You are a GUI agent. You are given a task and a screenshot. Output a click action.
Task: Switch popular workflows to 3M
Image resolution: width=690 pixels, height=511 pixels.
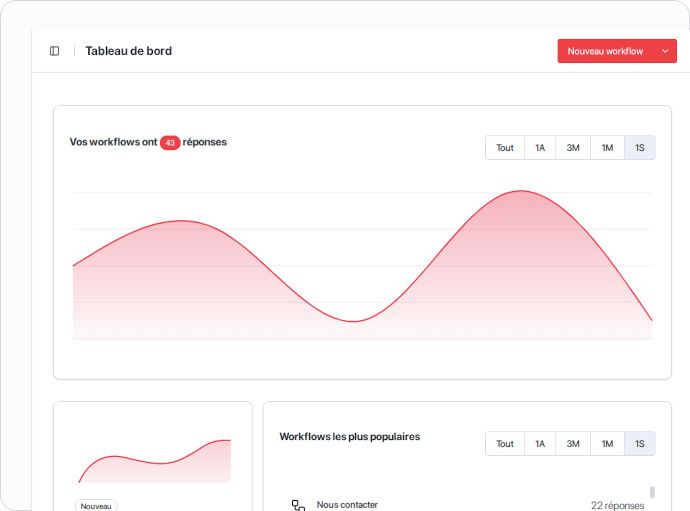573,444
